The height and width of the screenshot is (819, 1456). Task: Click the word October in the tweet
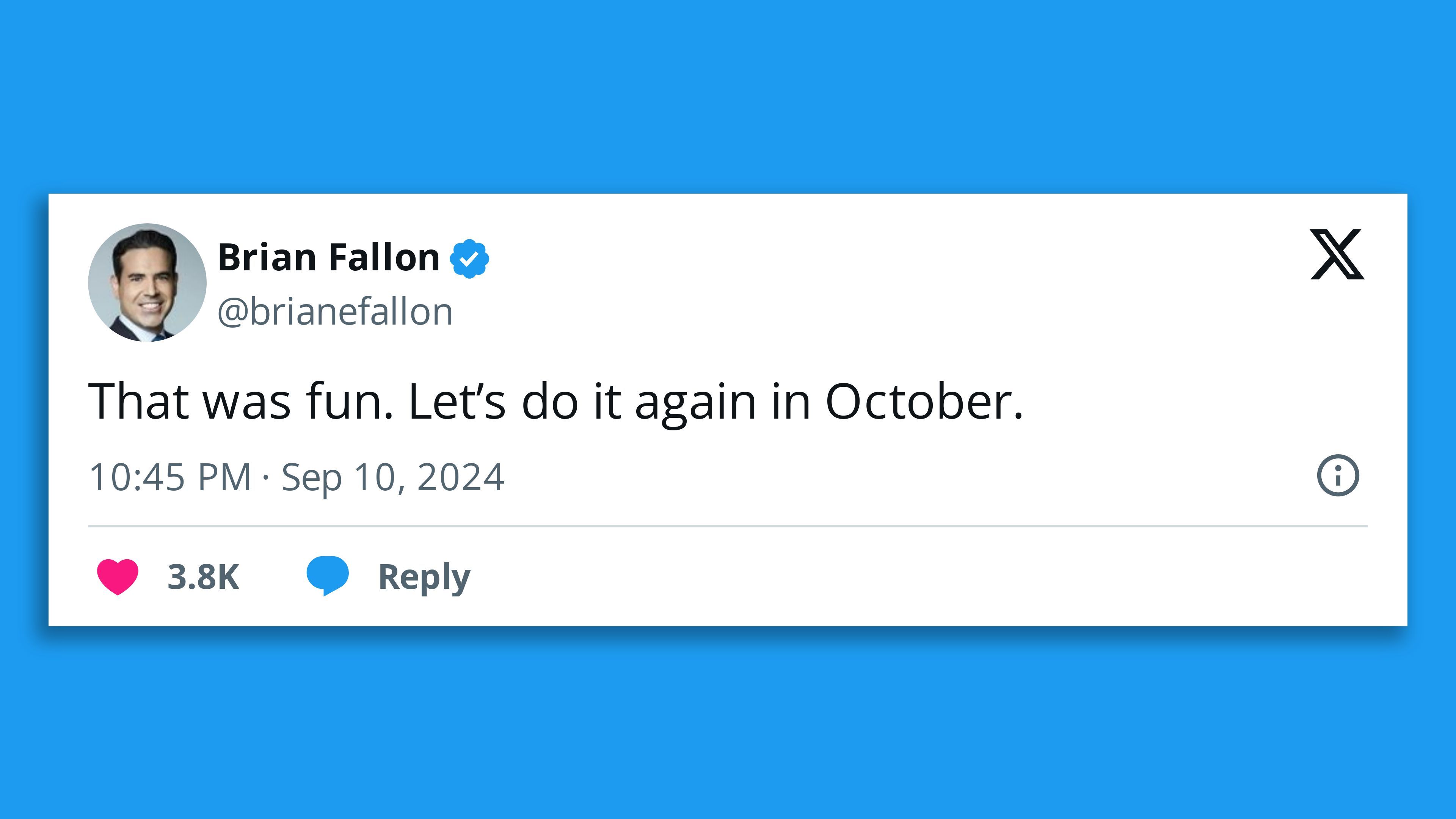(924, 401)
